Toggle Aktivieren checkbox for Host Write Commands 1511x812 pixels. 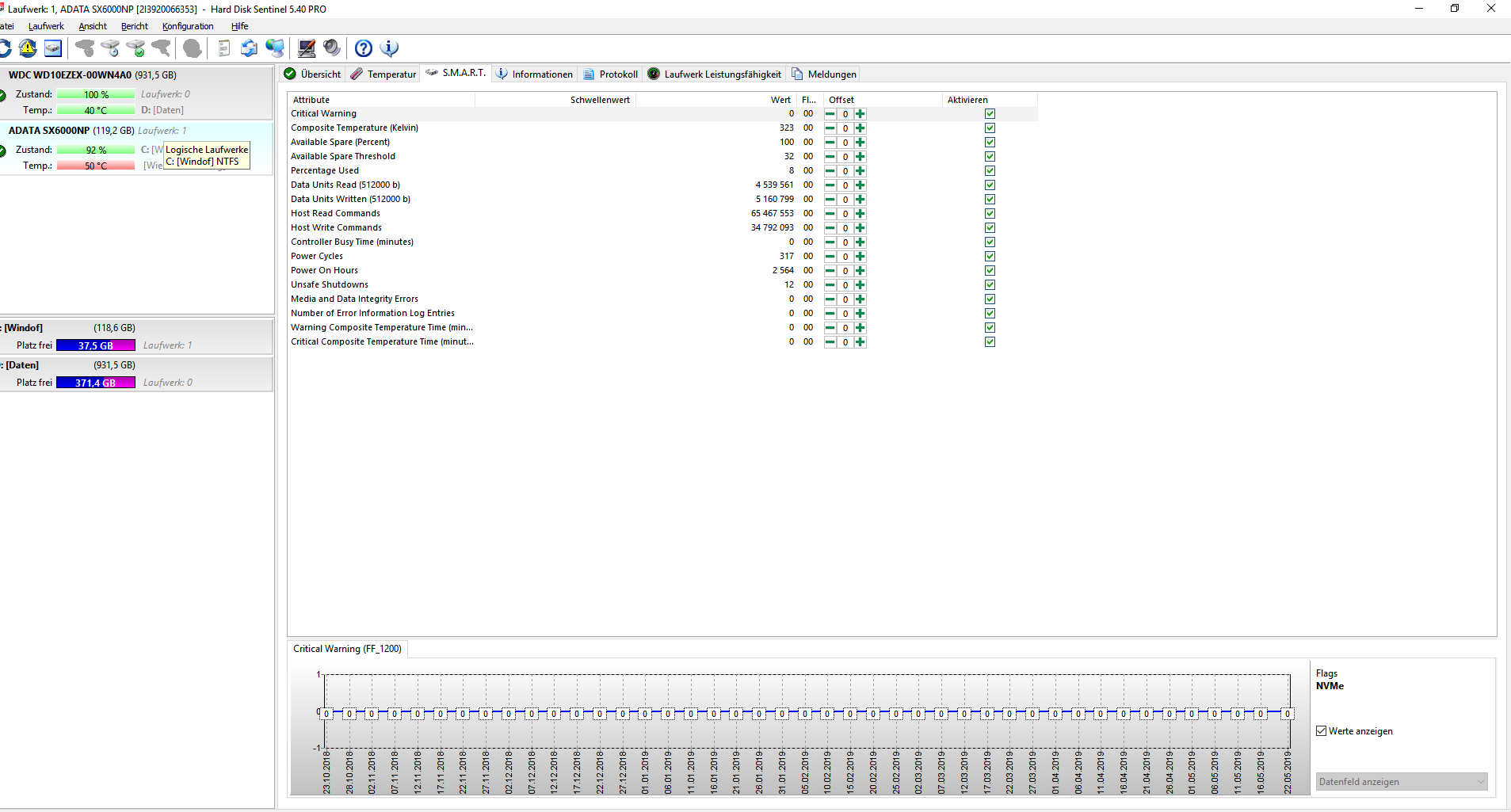(x=990, y=228)
